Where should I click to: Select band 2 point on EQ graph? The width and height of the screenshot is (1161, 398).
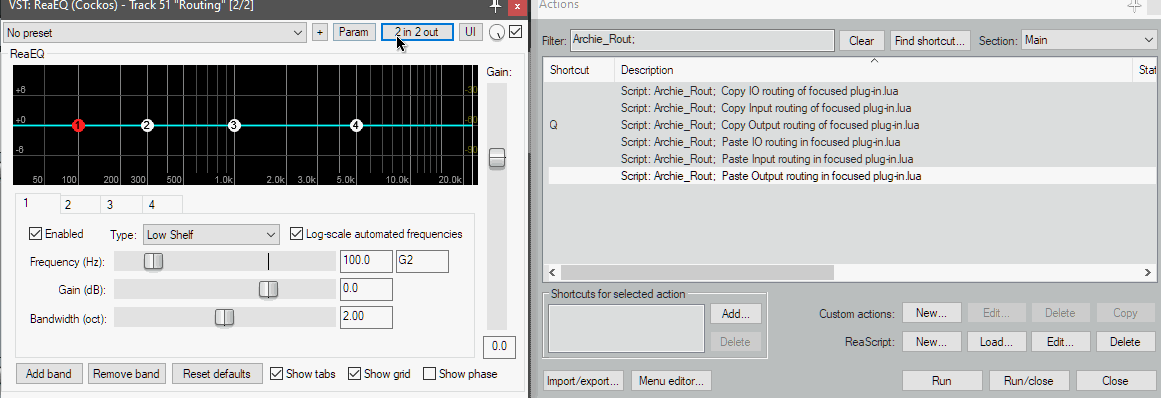coord(147,126)
